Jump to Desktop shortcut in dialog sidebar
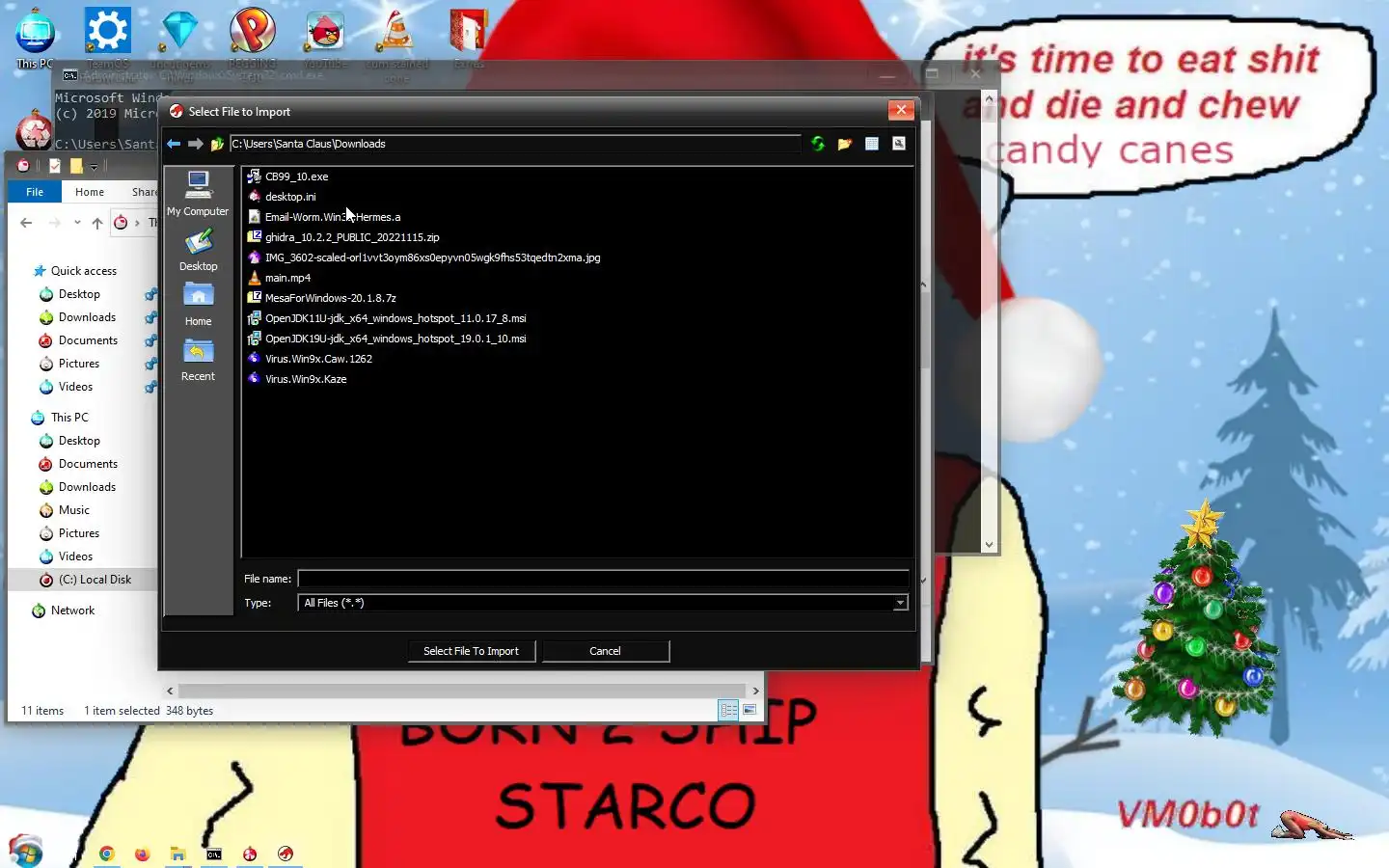 (x=198, y=250)
